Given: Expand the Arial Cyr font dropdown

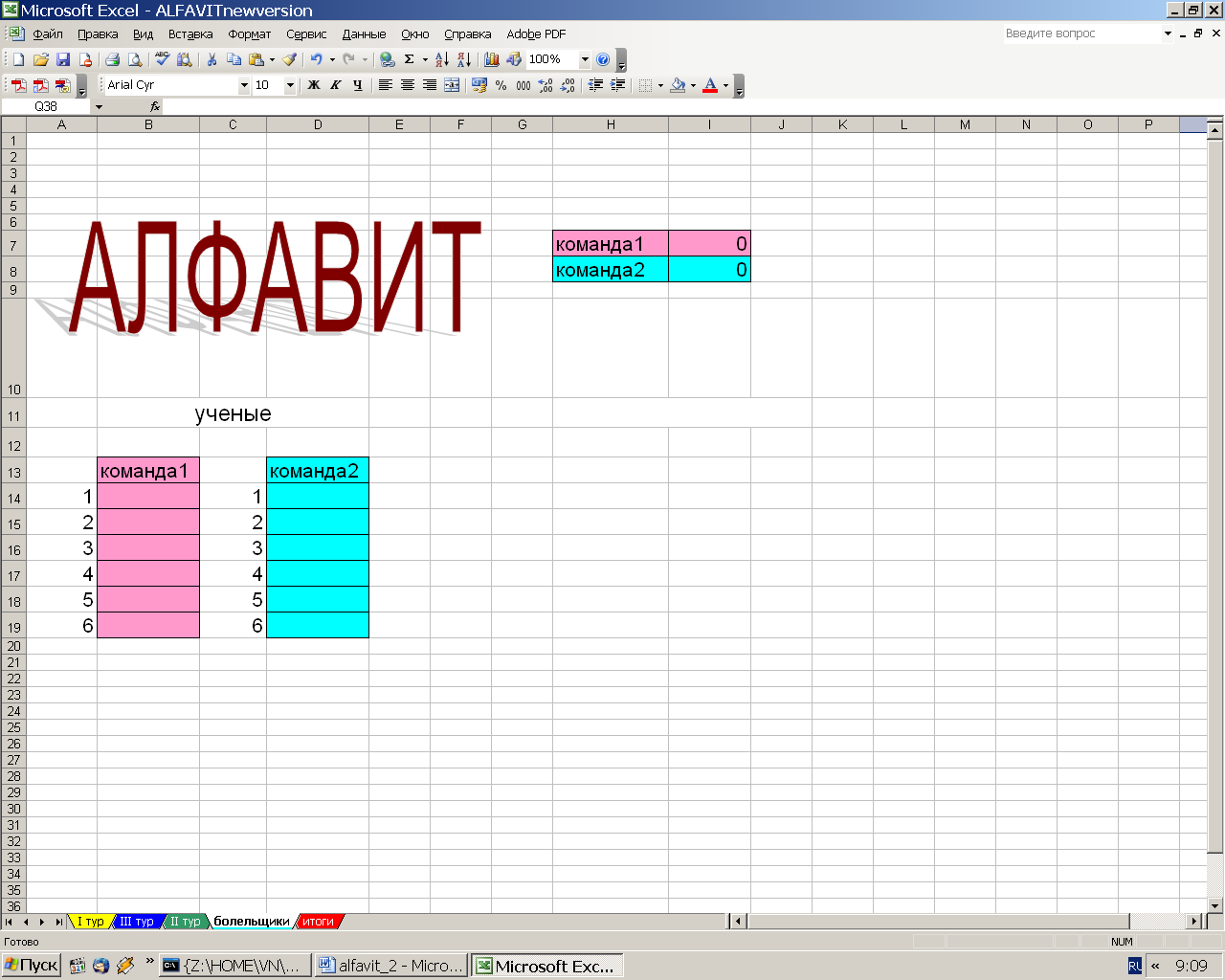Looking at the screenshot, I should [244, 85].
